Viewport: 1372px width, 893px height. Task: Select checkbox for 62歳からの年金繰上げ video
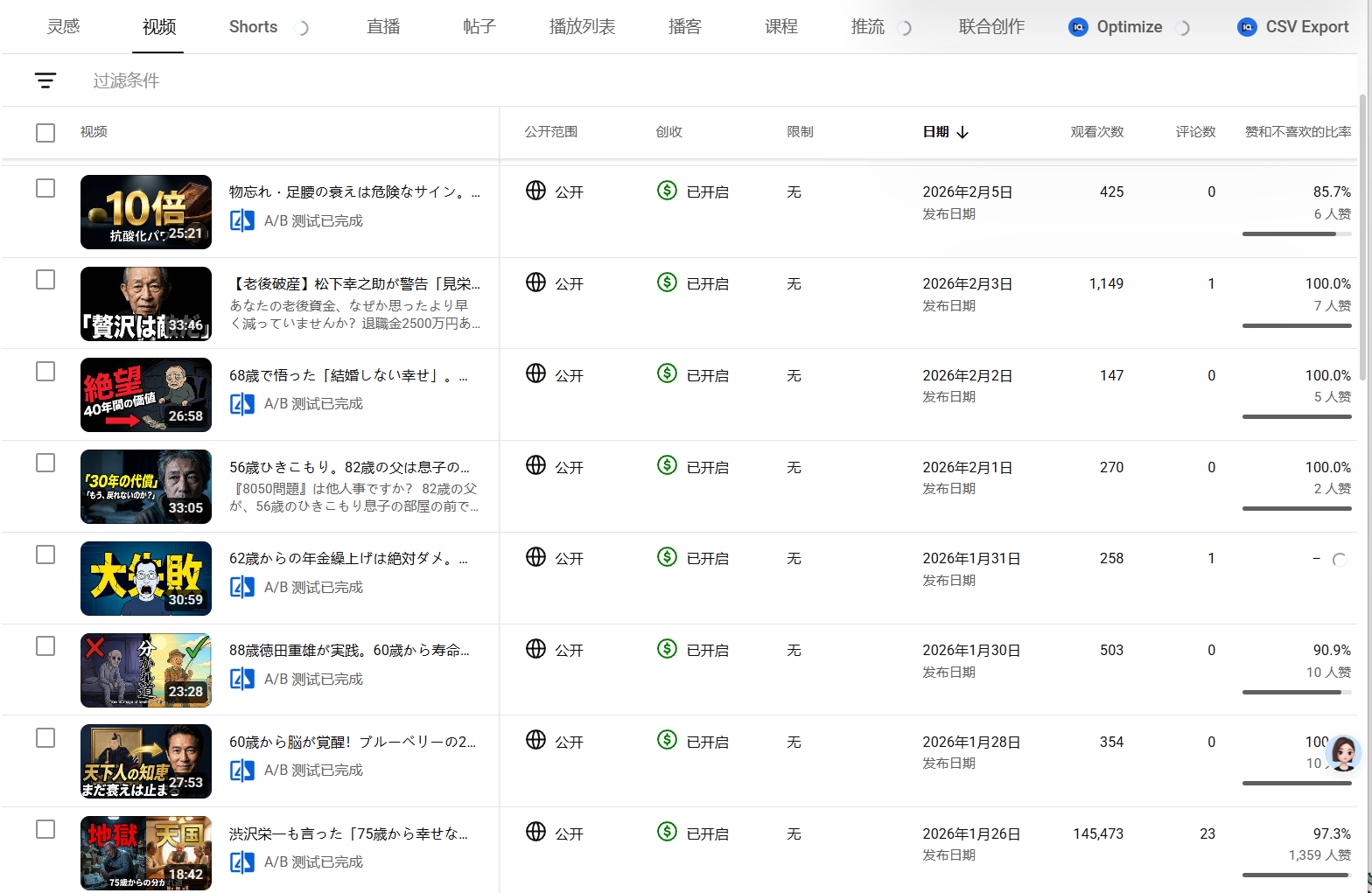(45, 555)
